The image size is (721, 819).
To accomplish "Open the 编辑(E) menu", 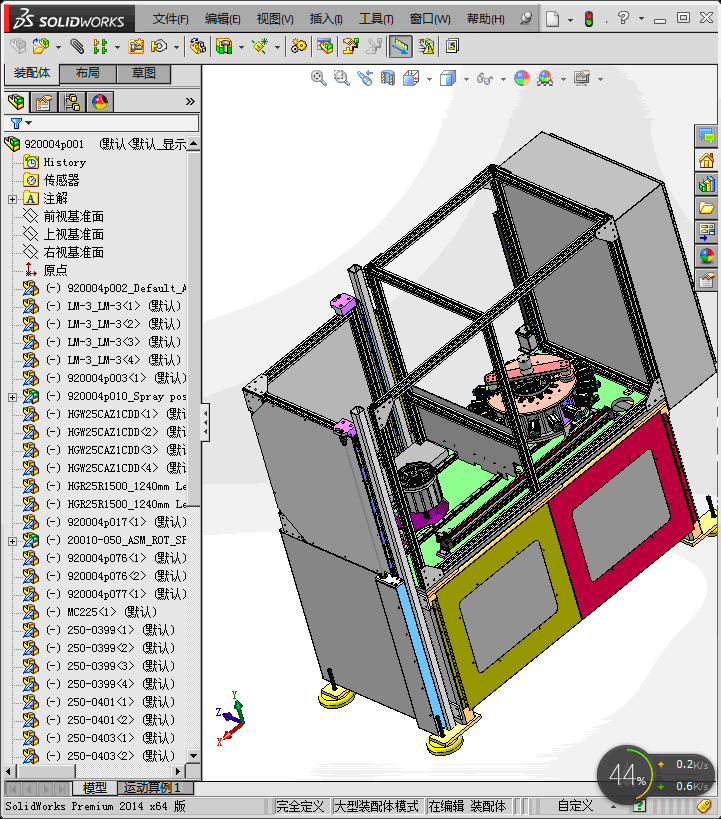I will (x=223, y=19).
